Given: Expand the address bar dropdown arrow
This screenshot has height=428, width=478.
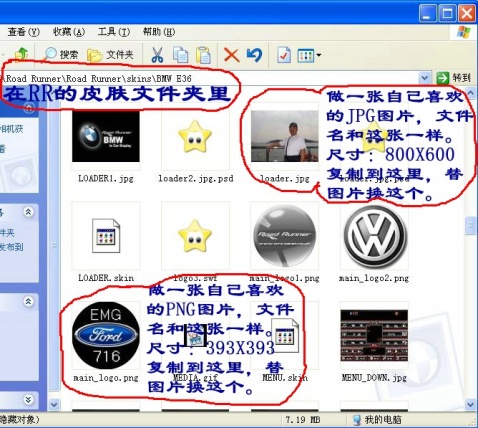Looking at the screenshot, I should coord(424,79).
